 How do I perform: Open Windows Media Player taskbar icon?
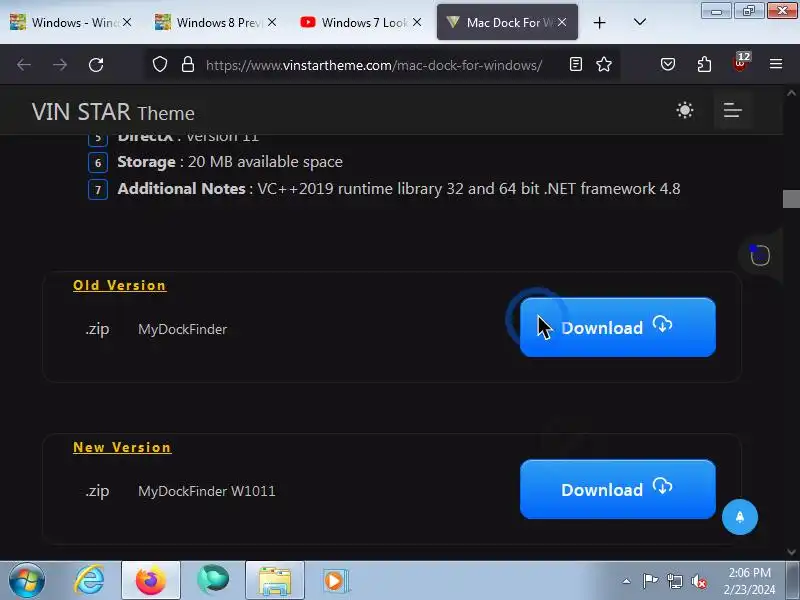click(x=336, y=580)
